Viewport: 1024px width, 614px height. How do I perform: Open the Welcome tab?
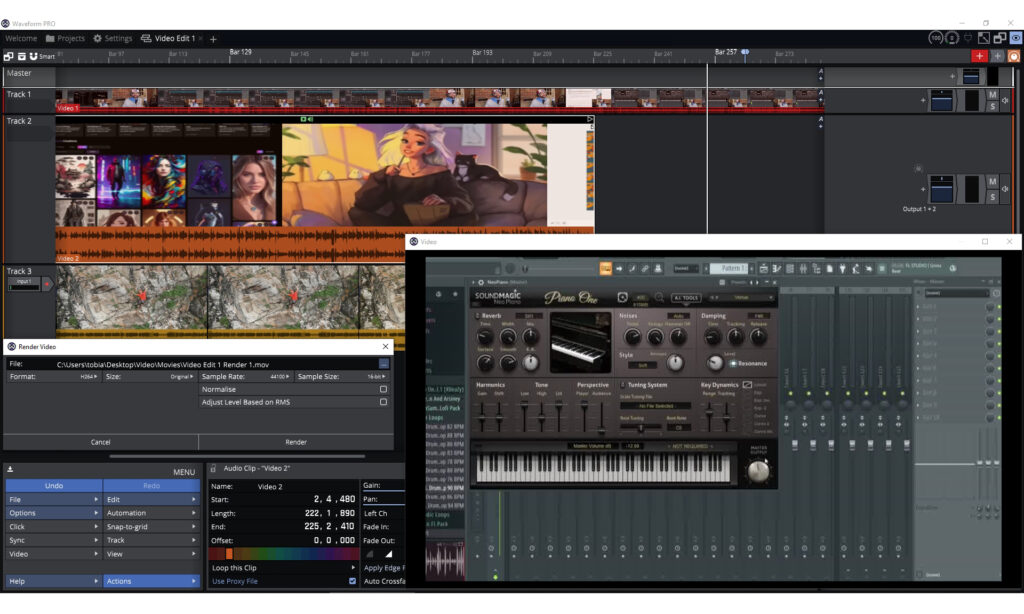[x=21, y=39]
